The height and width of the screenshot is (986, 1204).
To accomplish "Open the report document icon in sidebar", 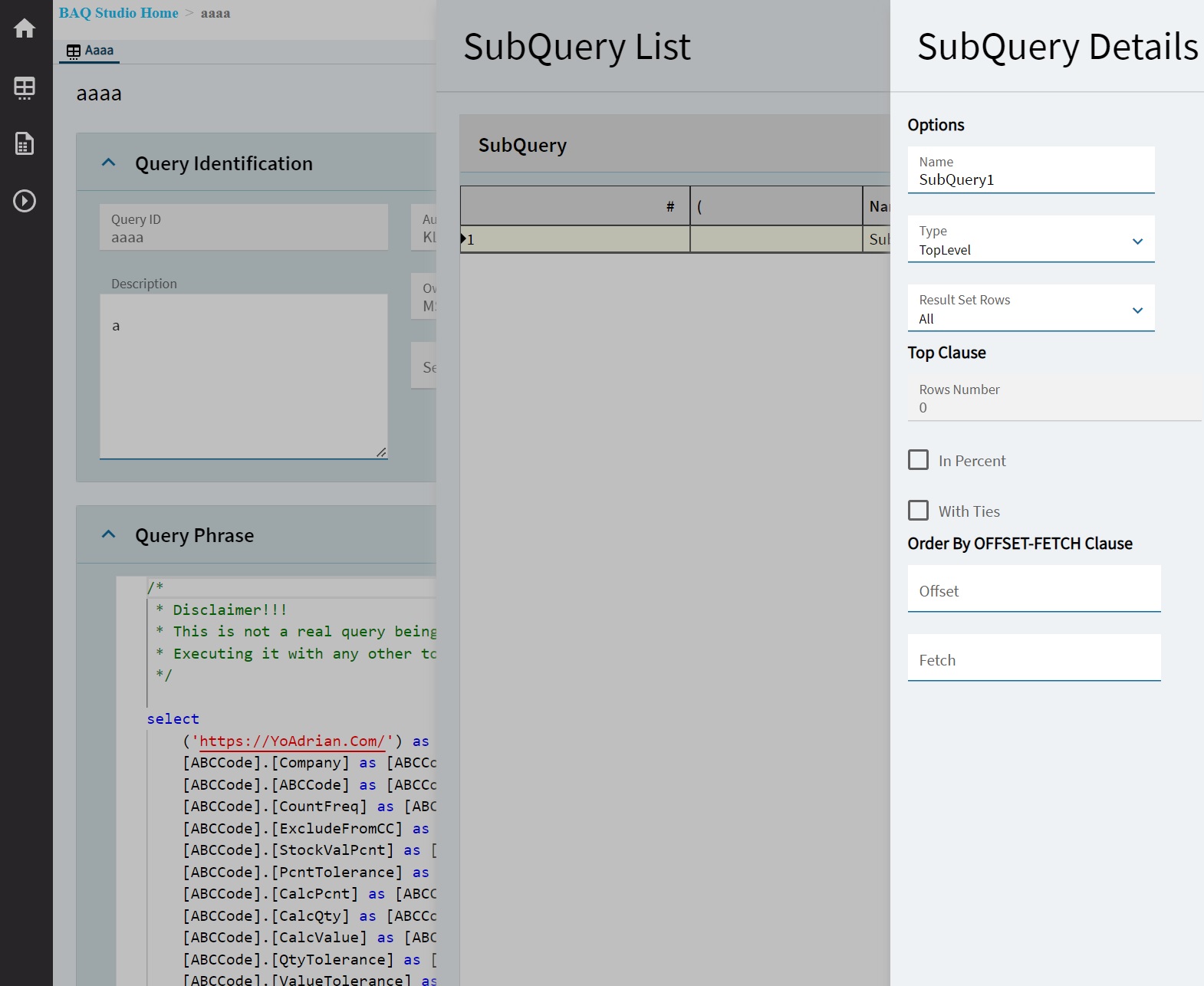I will pos(25,143).
